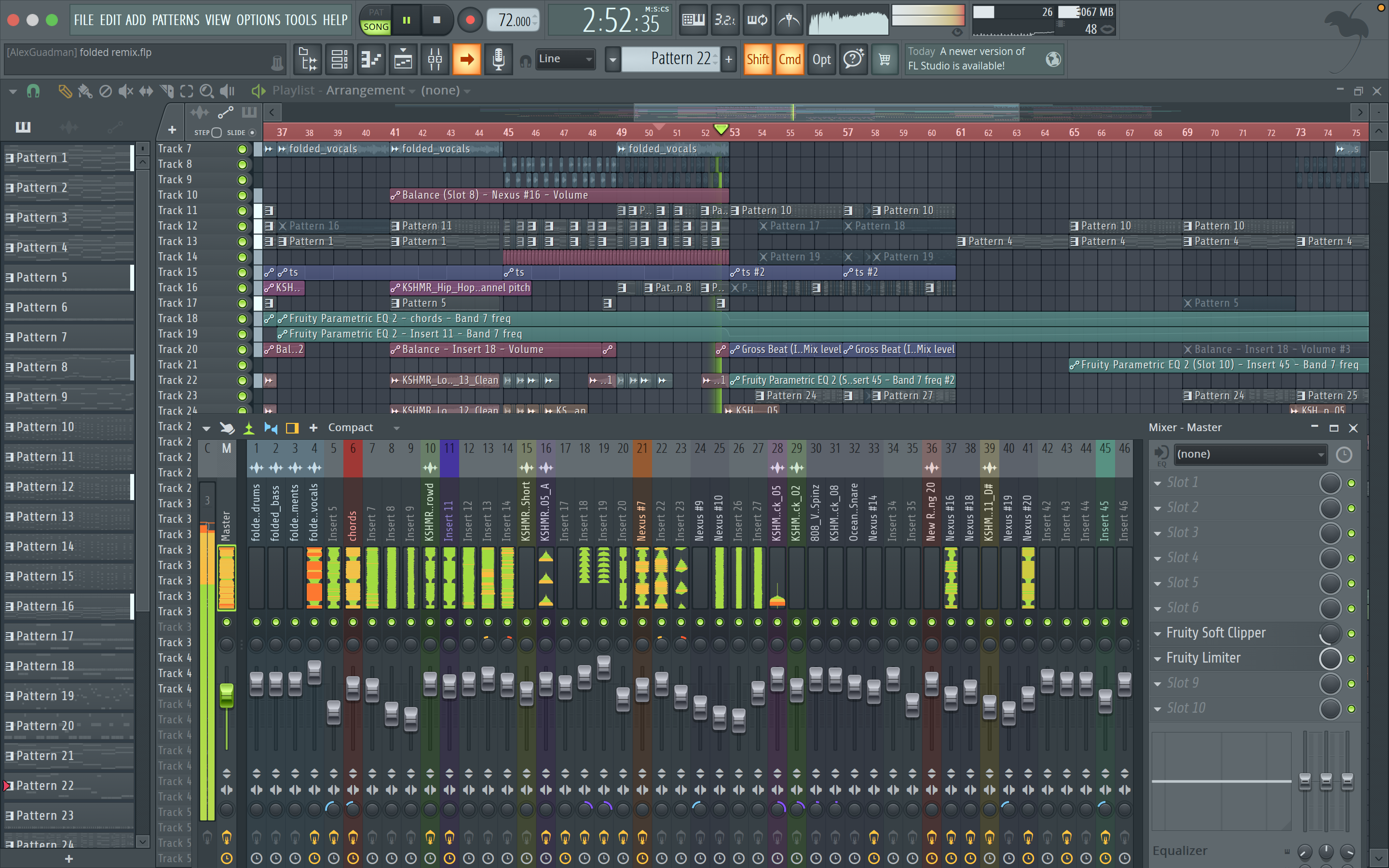Image resolution: width=1389 pixels, height=868 pixels.
Task: Select the zoom tool in playlist
Action: click(206, 91)
